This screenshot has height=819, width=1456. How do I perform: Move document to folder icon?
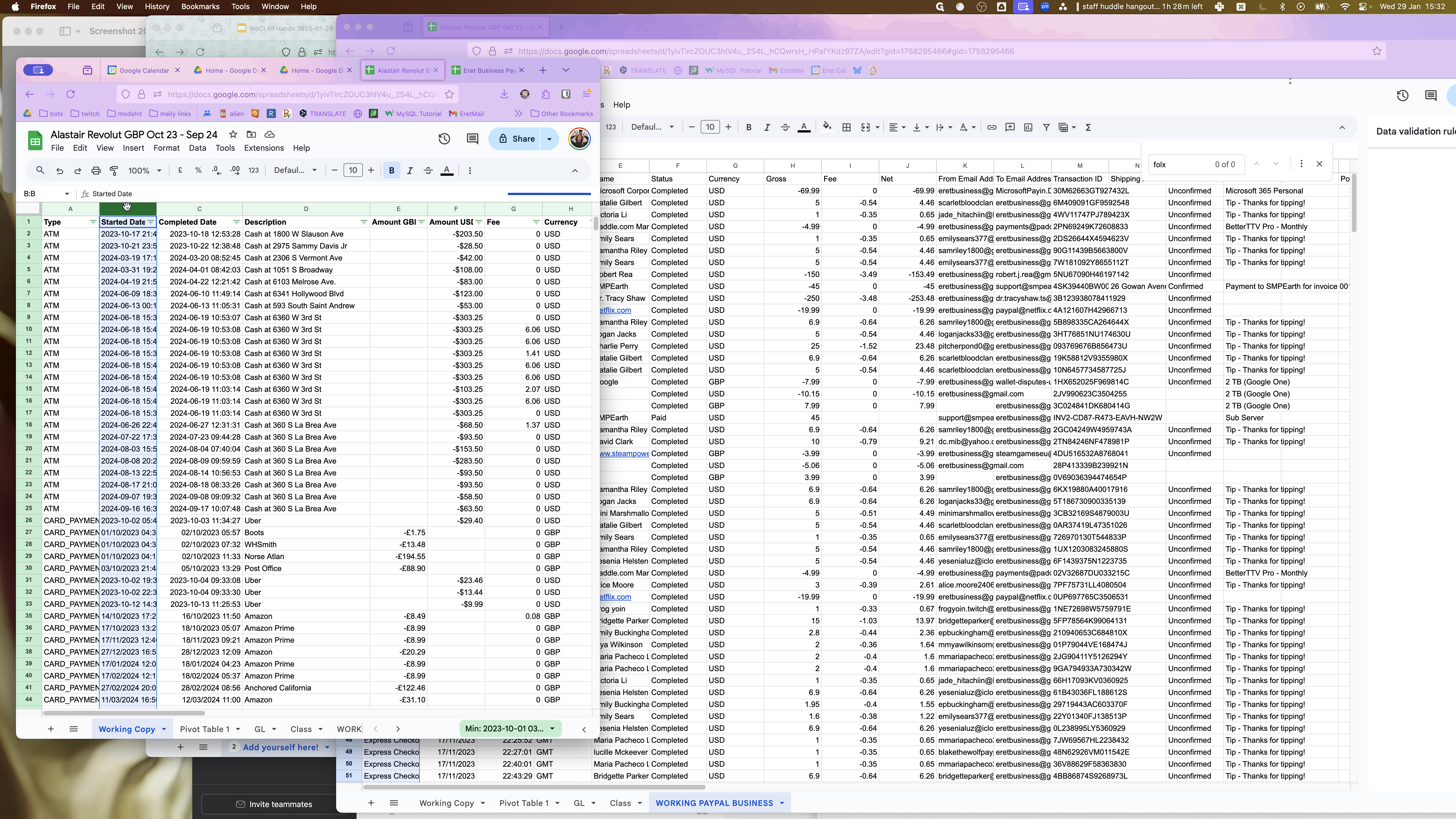[251, 134]
